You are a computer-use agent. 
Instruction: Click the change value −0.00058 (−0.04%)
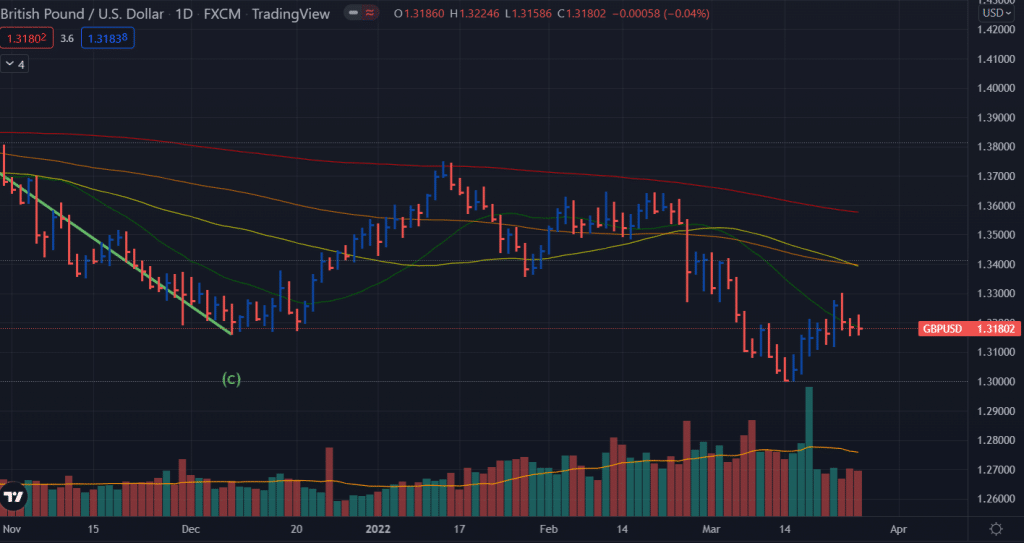[x=660, y=14]
